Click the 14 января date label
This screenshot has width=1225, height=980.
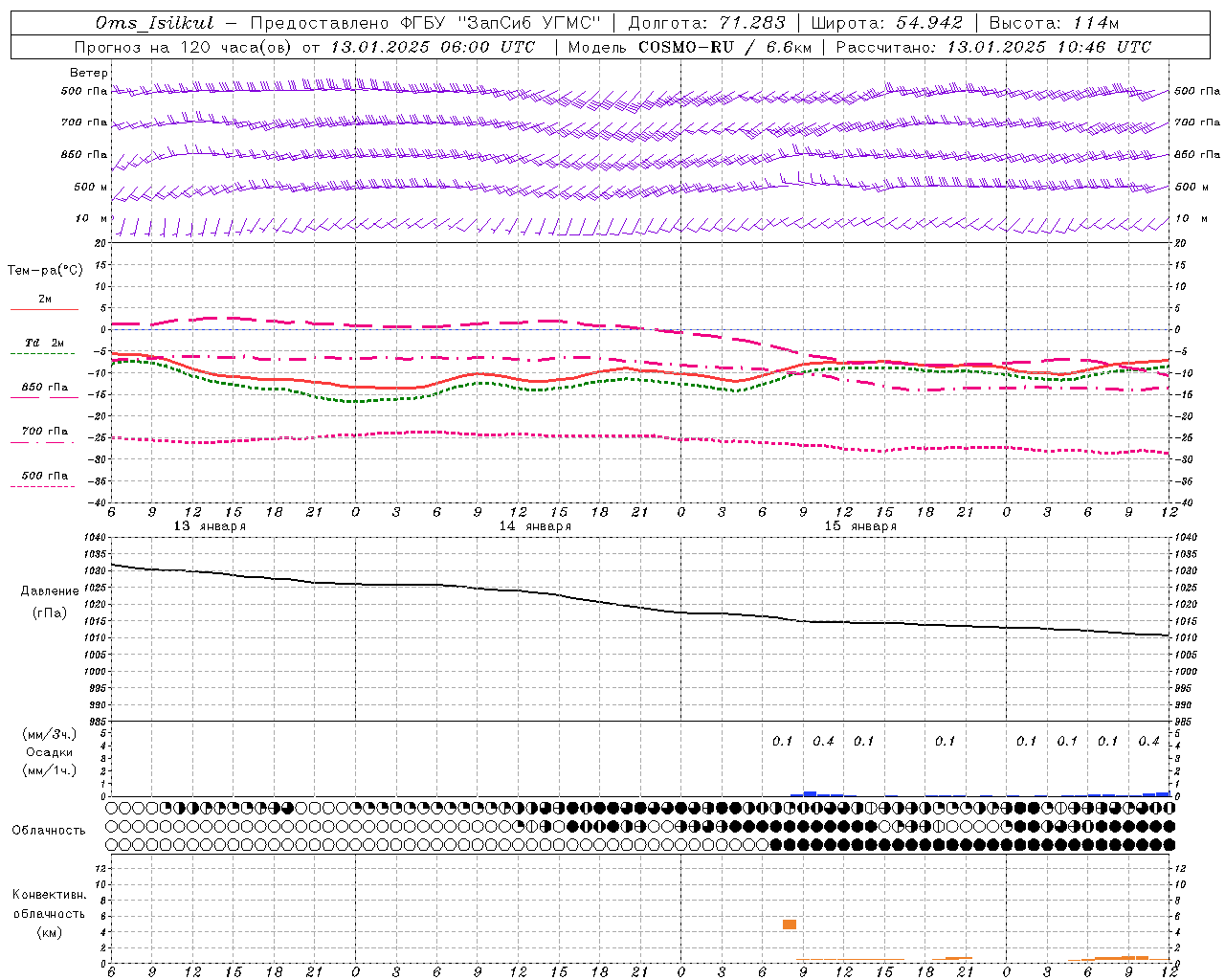[534, 526]
